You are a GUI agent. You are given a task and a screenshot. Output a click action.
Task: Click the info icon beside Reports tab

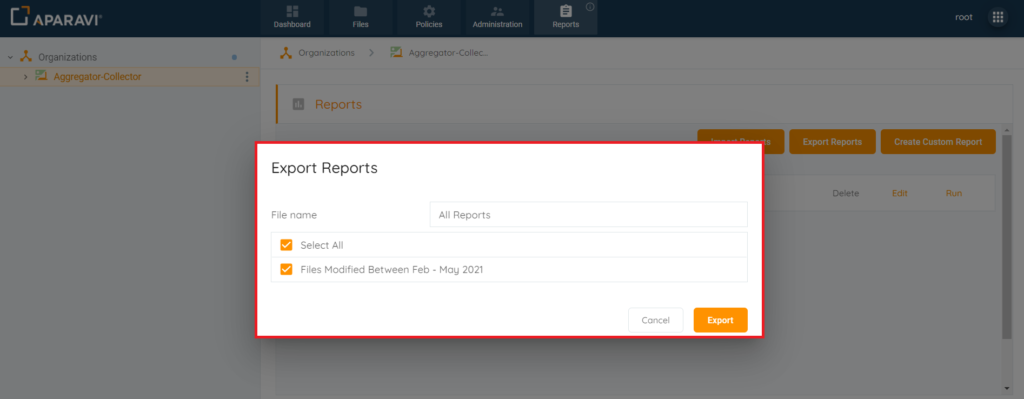[590, 7]
